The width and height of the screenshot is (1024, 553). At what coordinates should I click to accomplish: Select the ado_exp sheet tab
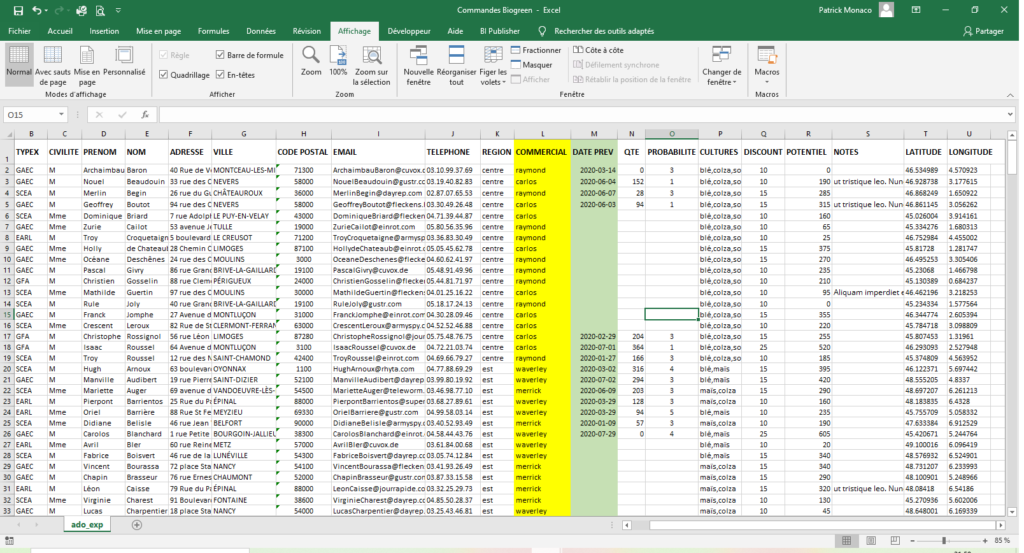pos(87,525)
